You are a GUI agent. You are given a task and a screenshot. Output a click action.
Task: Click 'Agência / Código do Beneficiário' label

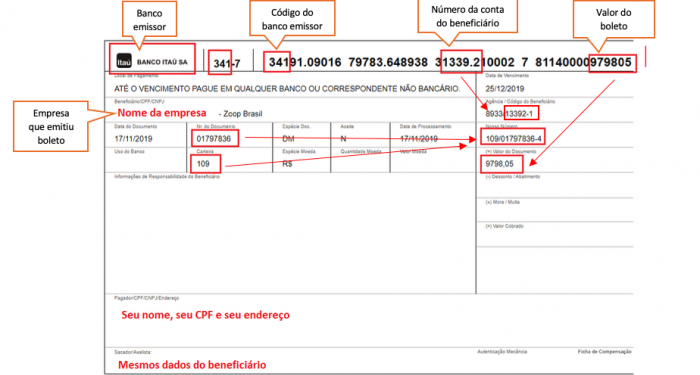tap(520, 101)
